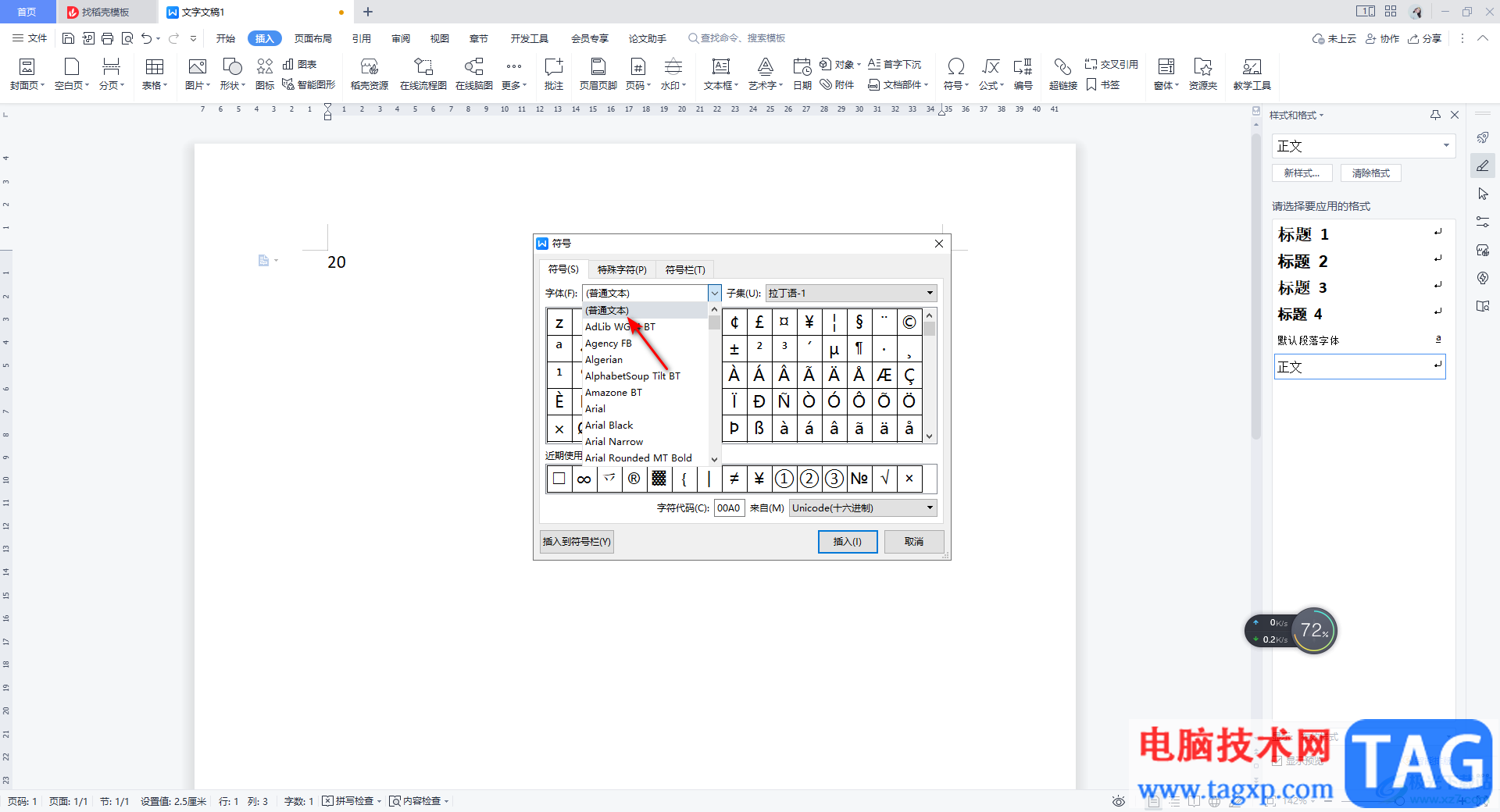Switch to the review (审阅) tab
Image resolution: width=1500 pixels, height=812 pixels.
(x=401, y=38)
